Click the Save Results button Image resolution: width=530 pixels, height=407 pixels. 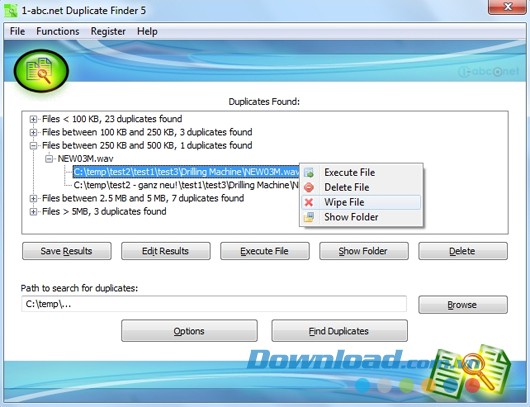tap(67, 251)
